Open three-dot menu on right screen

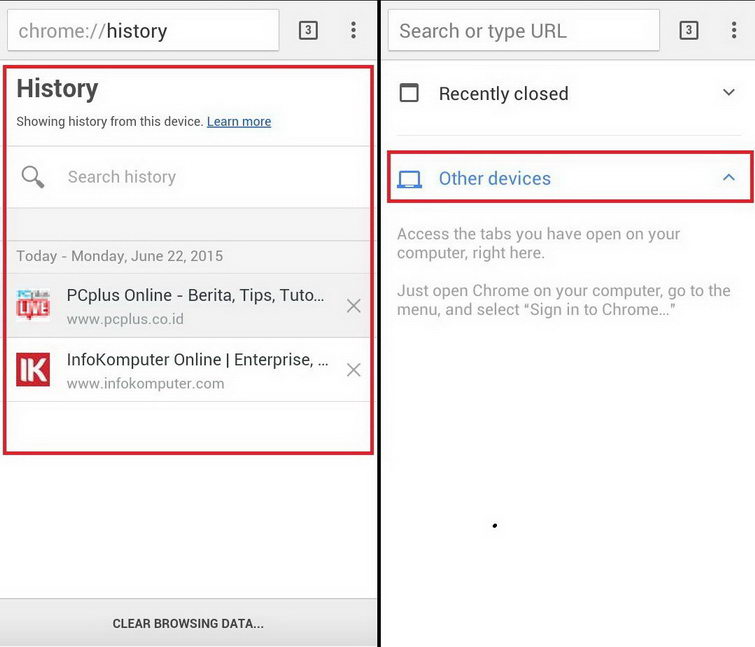click(734, 31)
